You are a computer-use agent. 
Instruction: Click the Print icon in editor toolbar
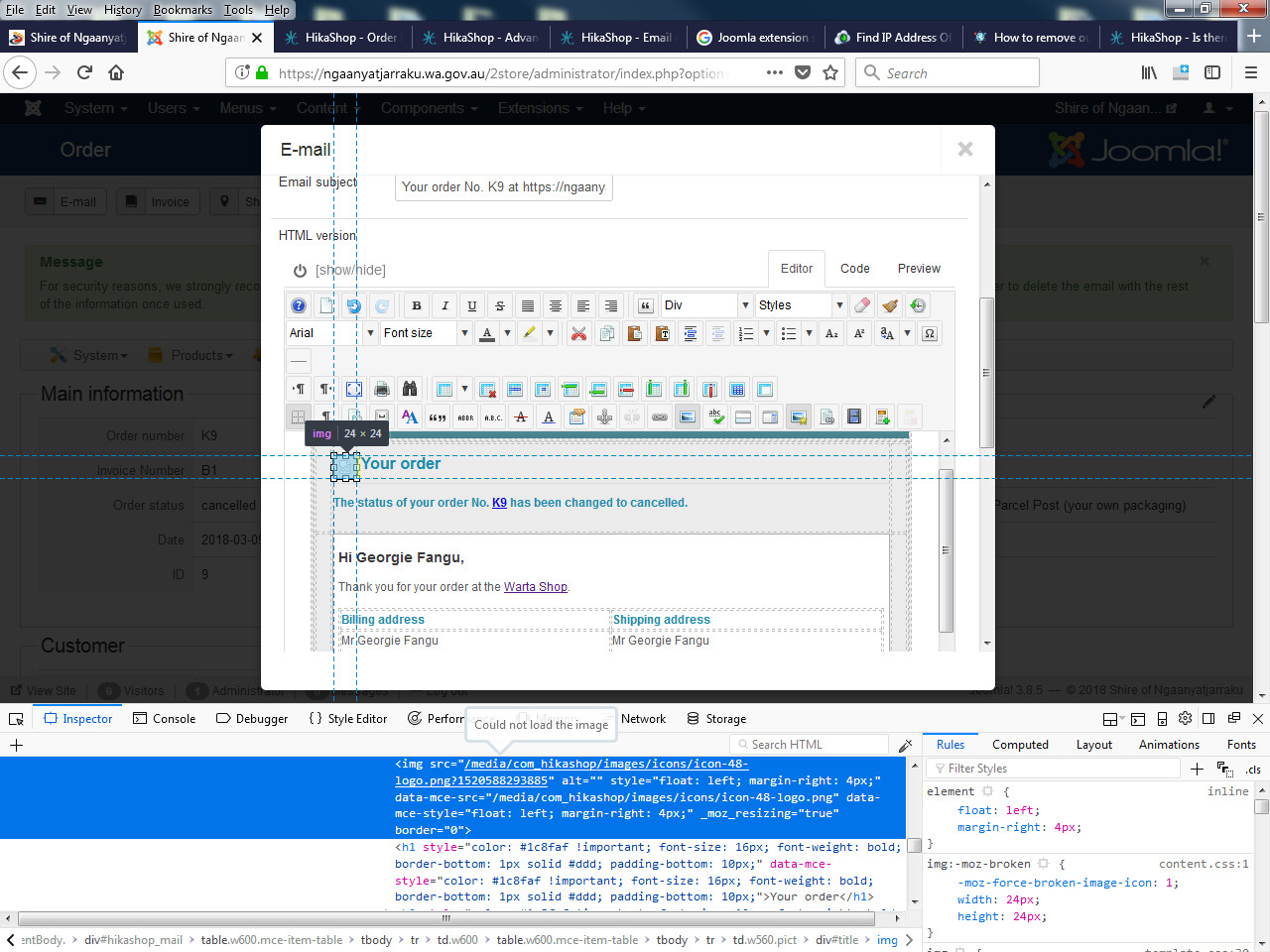[382, 390]
